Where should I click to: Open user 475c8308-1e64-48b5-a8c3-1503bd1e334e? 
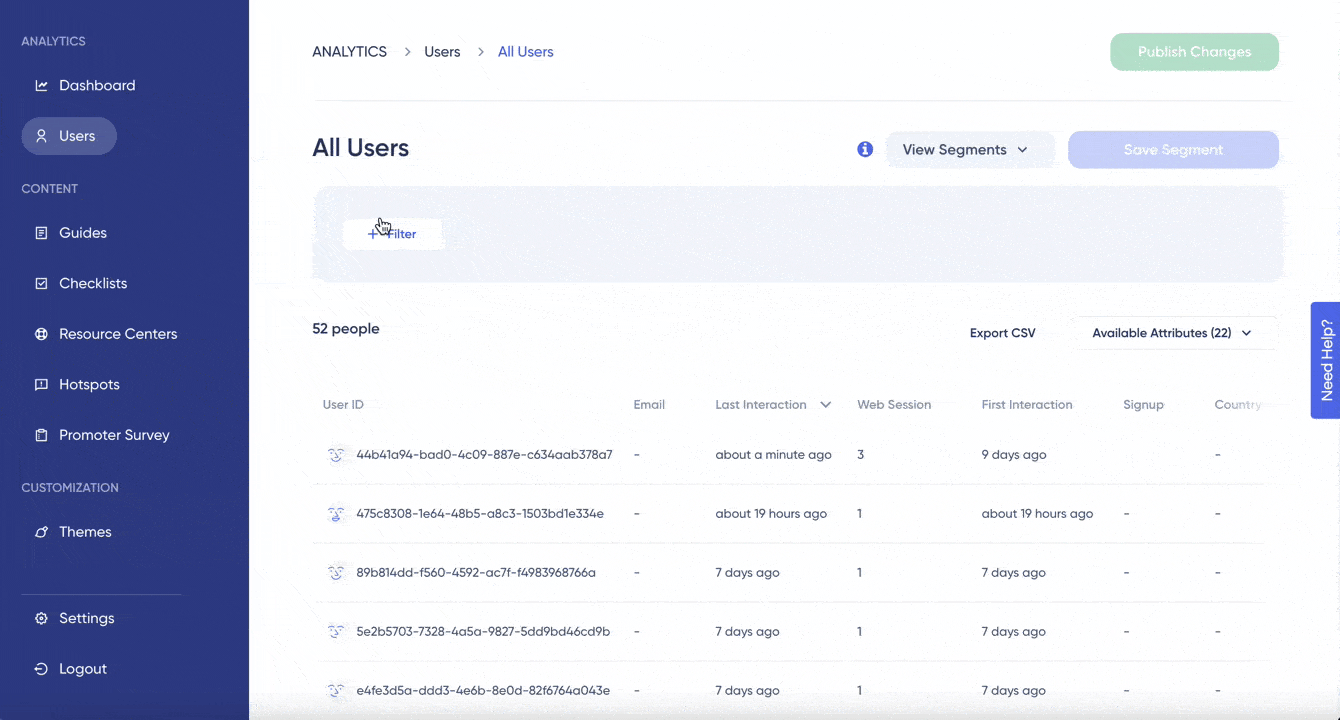click(480, 514)
